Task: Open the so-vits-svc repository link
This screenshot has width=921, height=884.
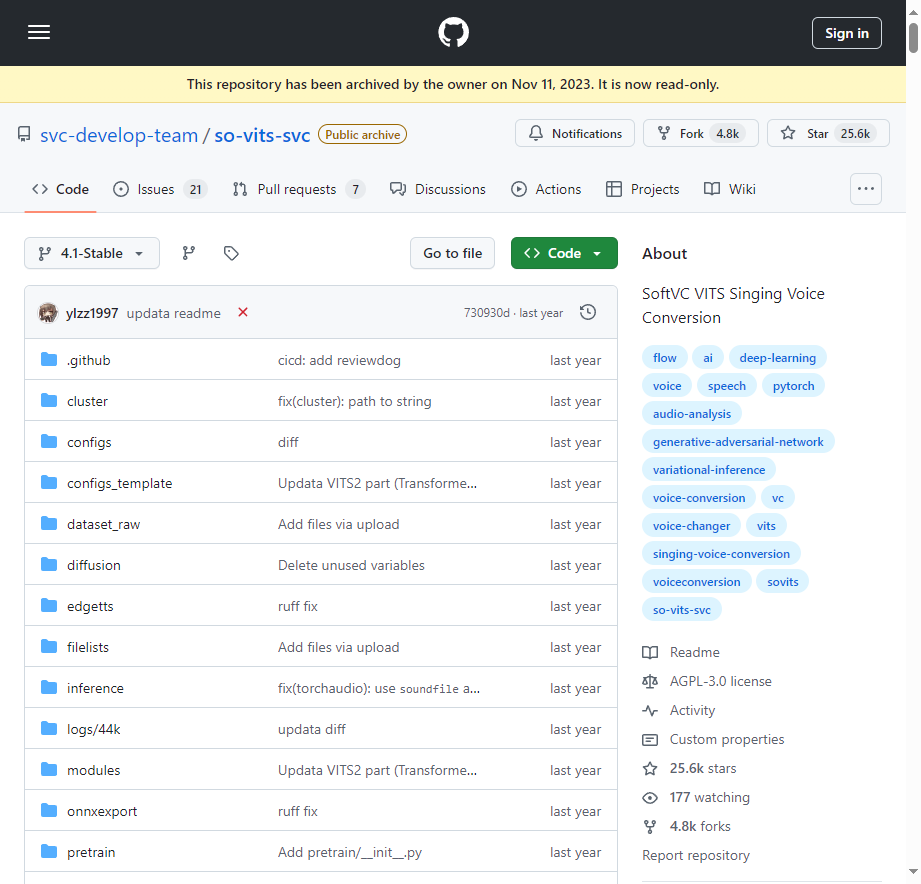Action: click(262, 135)
